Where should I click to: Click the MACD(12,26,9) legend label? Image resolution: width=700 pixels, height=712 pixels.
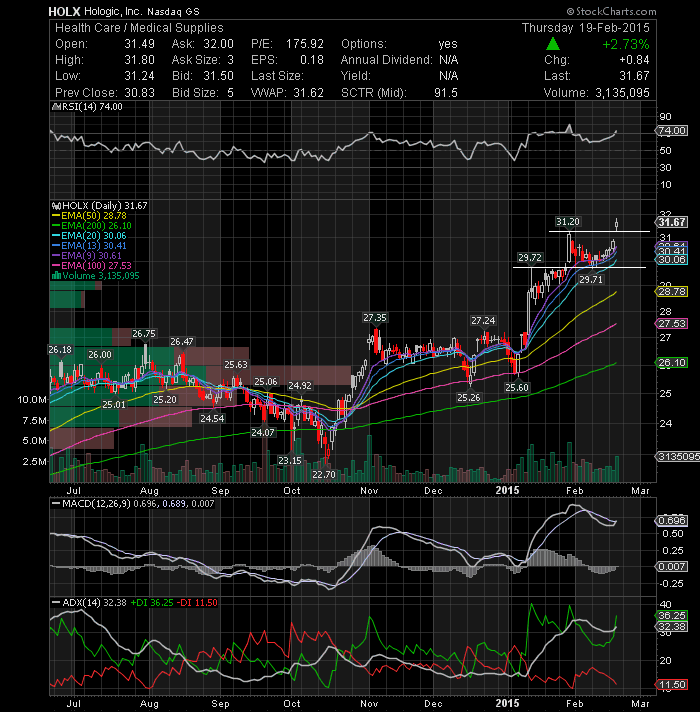pos(96,504)
